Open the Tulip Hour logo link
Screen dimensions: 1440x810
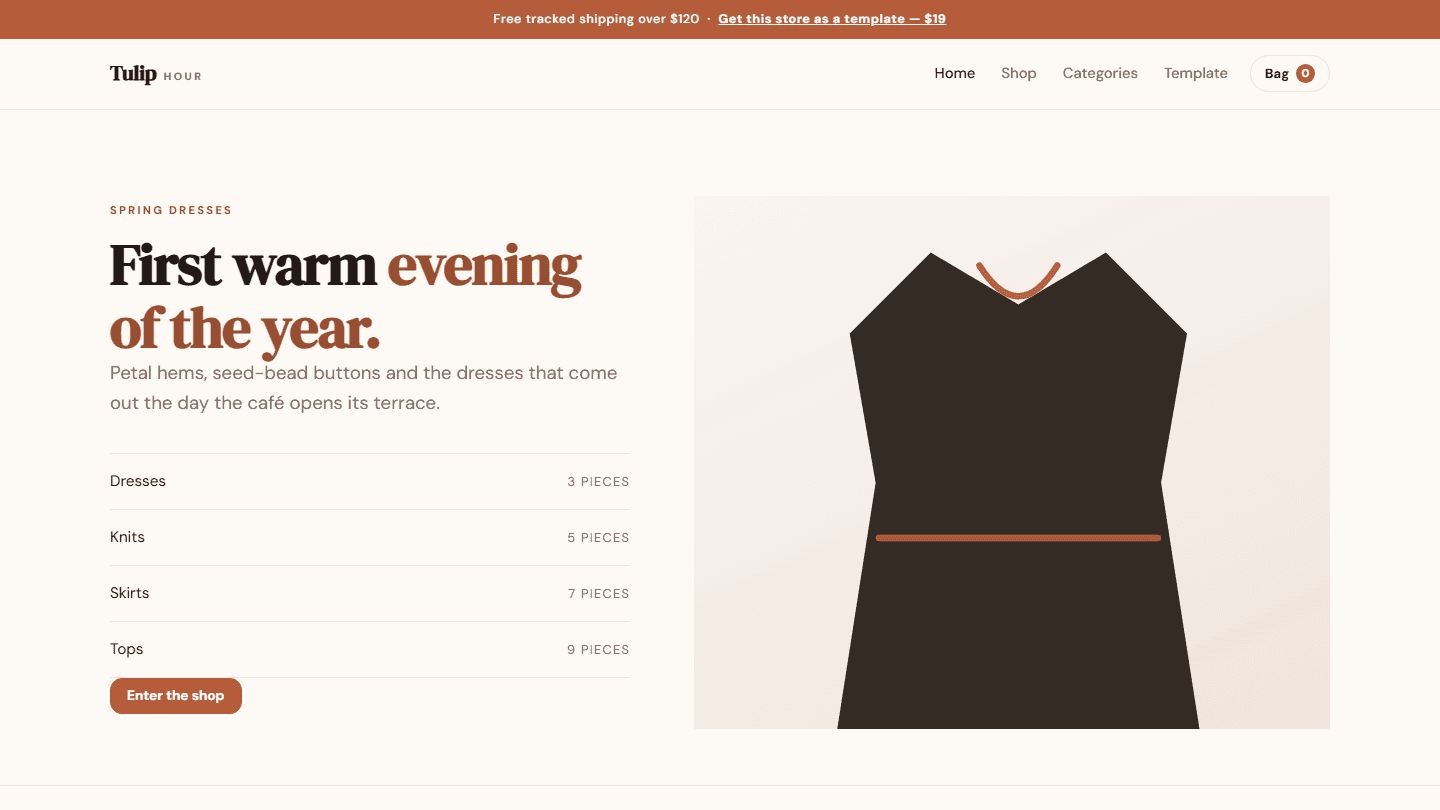pos(156,74)
